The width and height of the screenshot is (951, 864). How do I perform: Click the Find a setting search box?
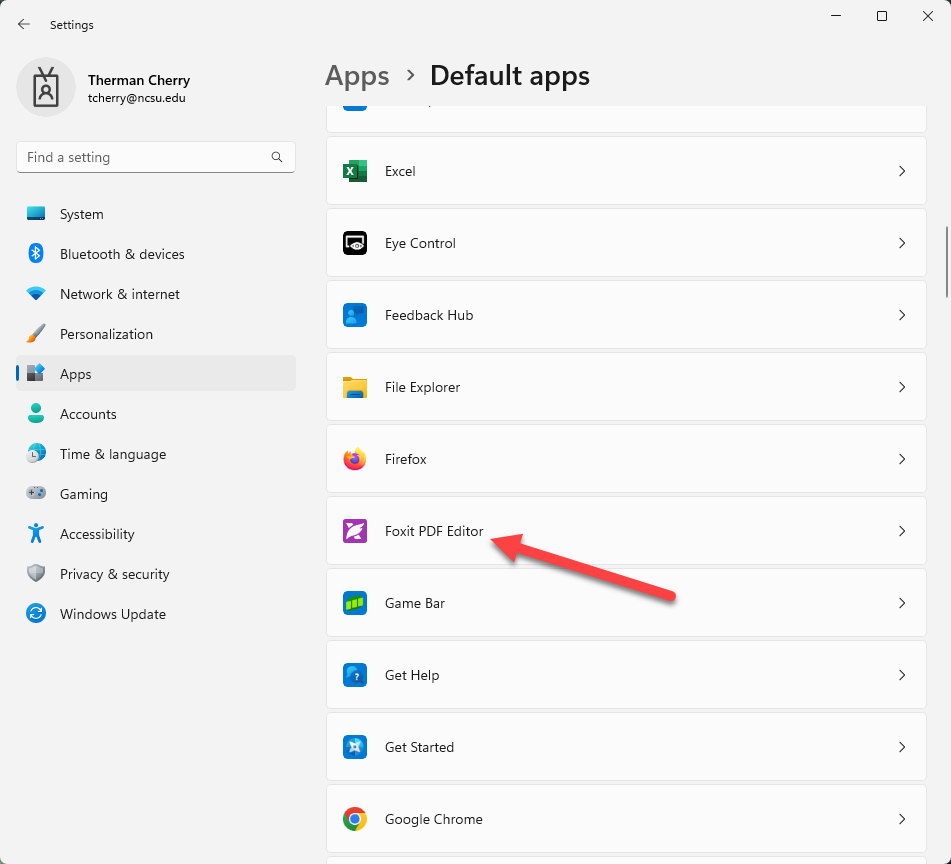145,157
